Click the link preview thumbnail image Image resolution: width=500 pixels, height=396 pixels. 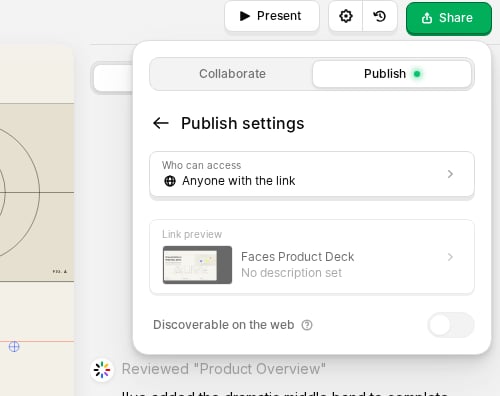coord(197,265)
